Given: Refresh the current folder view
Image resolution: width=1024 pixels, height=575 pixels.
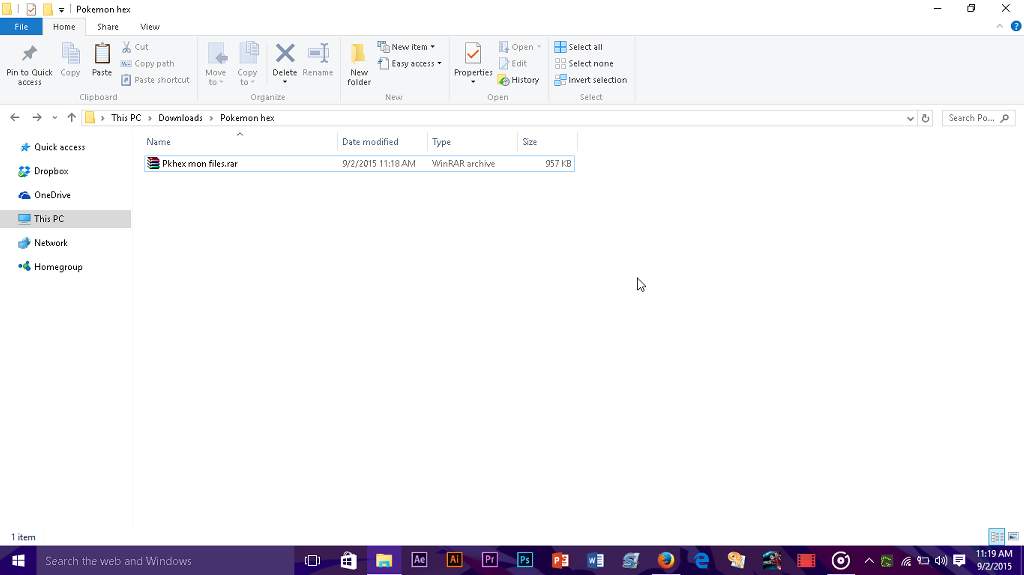Looking at the screenshot, I should [925, 118].
